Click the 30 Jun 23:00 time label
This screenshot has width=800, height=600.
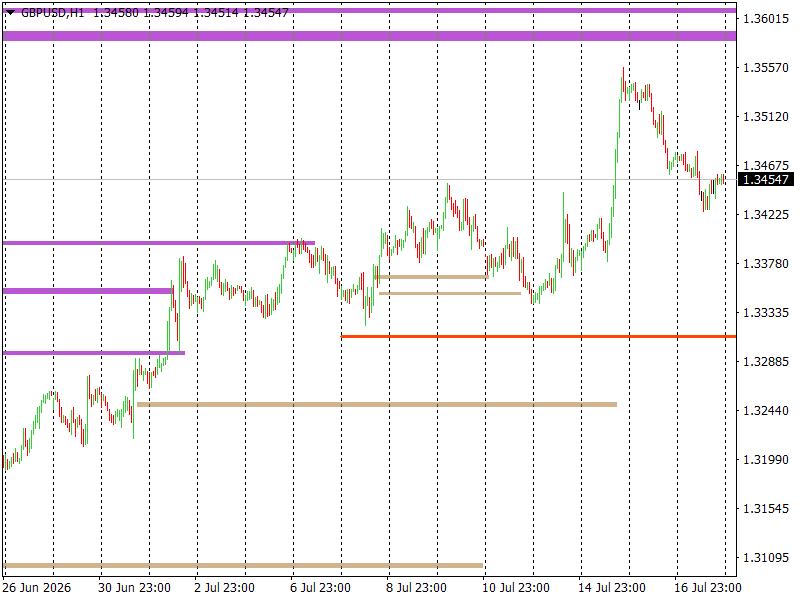pyautogui.click(x=134, y=588)
